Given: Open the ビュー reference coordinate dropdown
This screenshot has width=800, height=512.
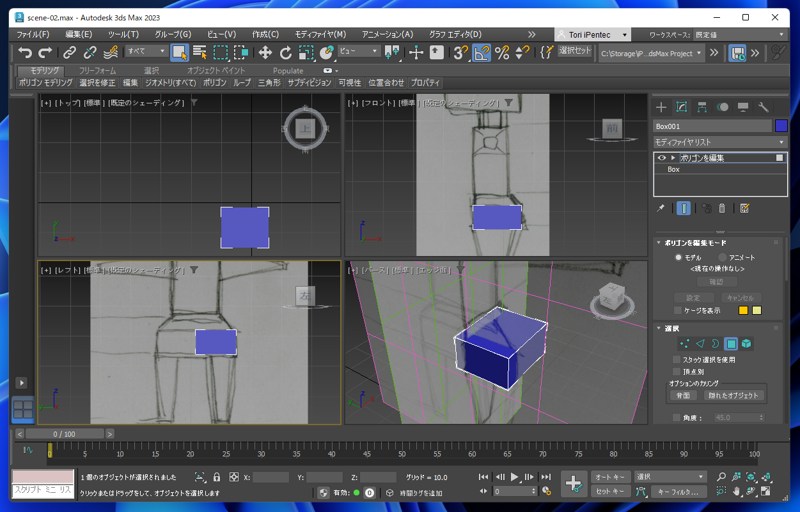Looking at the screenshot, I should pos(359,51).
